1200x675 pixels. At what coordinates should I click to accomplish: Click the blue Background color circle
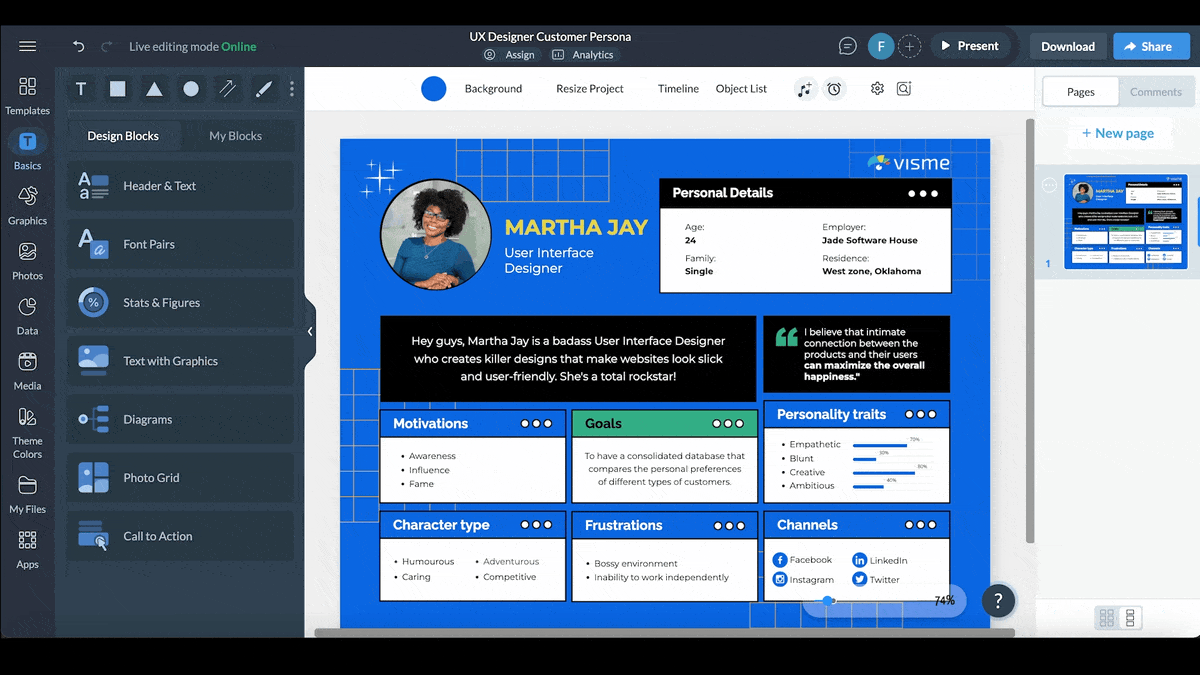coord(434,88)
